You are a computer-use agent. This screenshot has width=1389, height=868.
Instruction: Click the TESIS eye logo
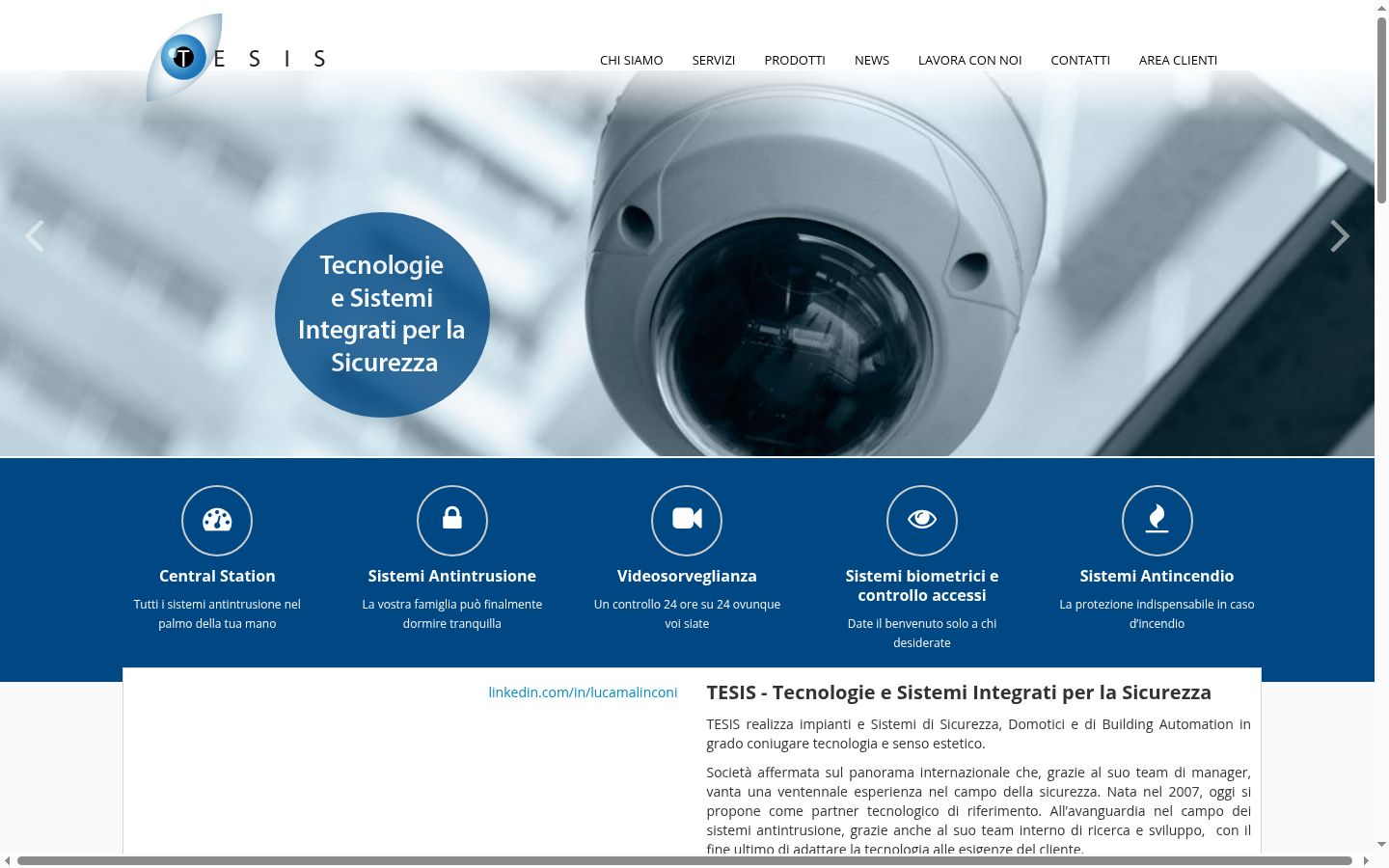pyautogui.click(x=235, y=57)
